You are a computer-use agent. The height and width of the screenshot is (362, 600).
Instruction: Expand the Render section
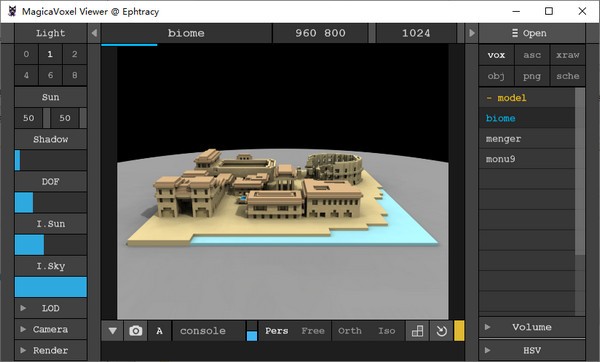51,350
